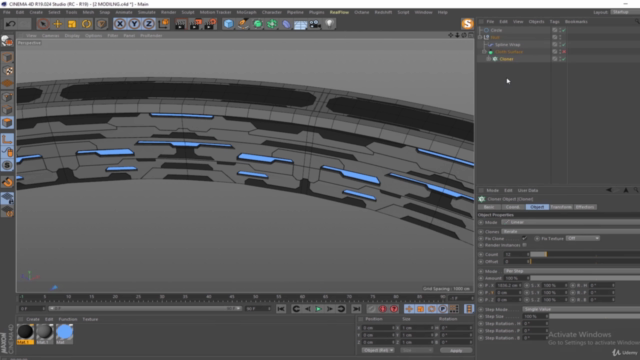
Task: Enable Cloth Surface via red X
Action: point(564,52)
